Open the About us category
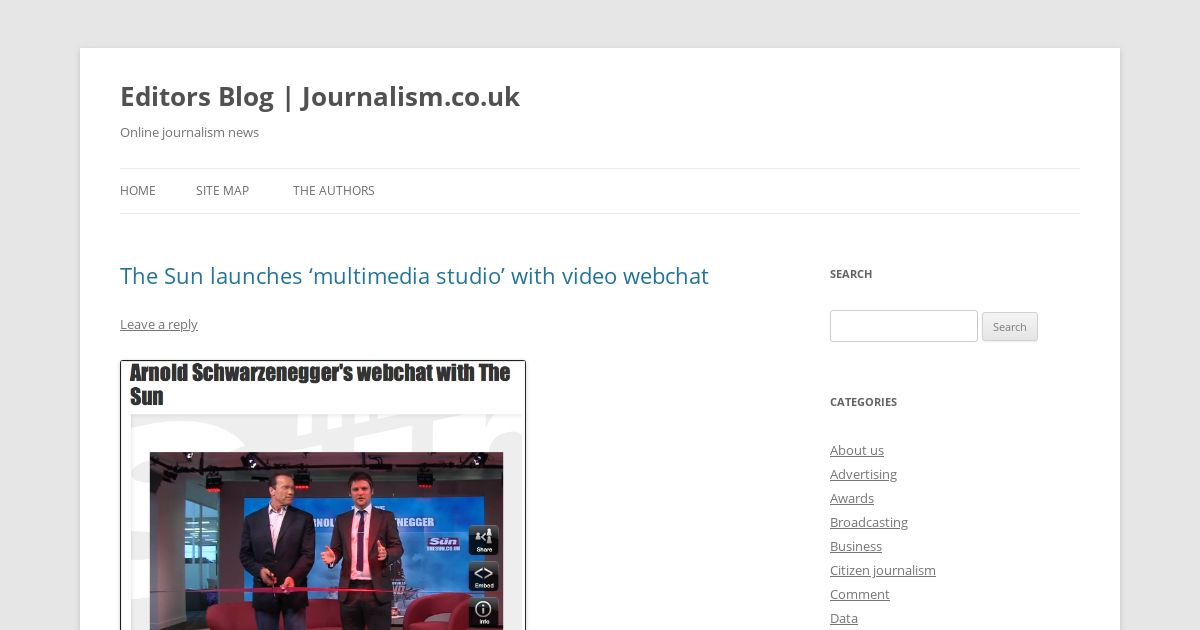The image size is (1200, 630). point(857,450)
